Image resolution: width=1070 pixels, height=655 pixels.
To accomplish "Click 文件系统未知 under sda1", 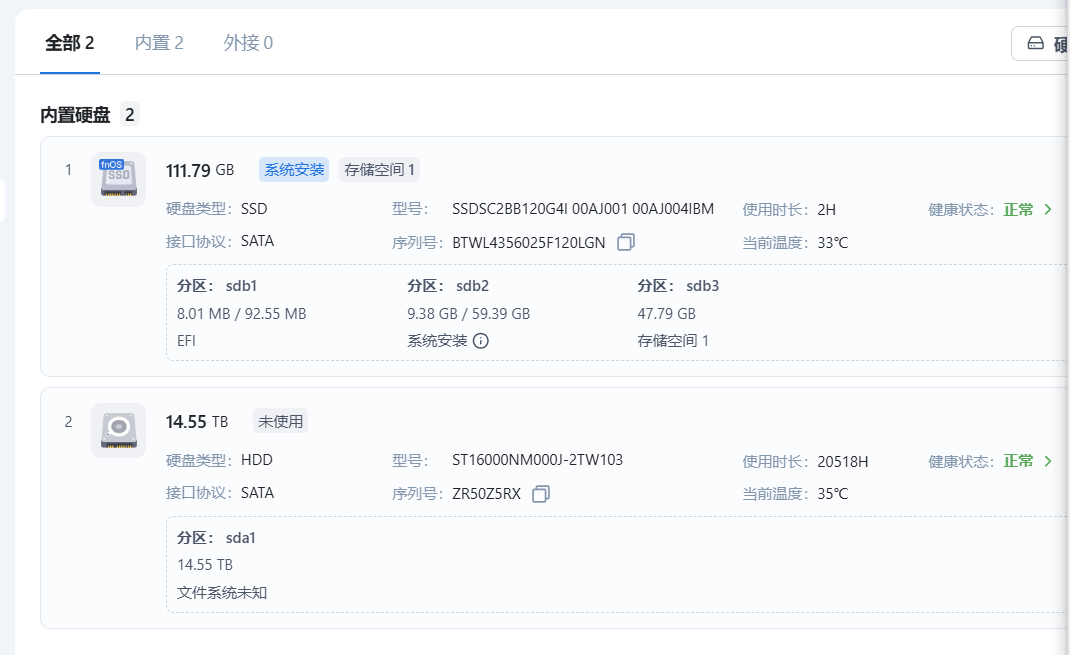I will click(222, 592).
